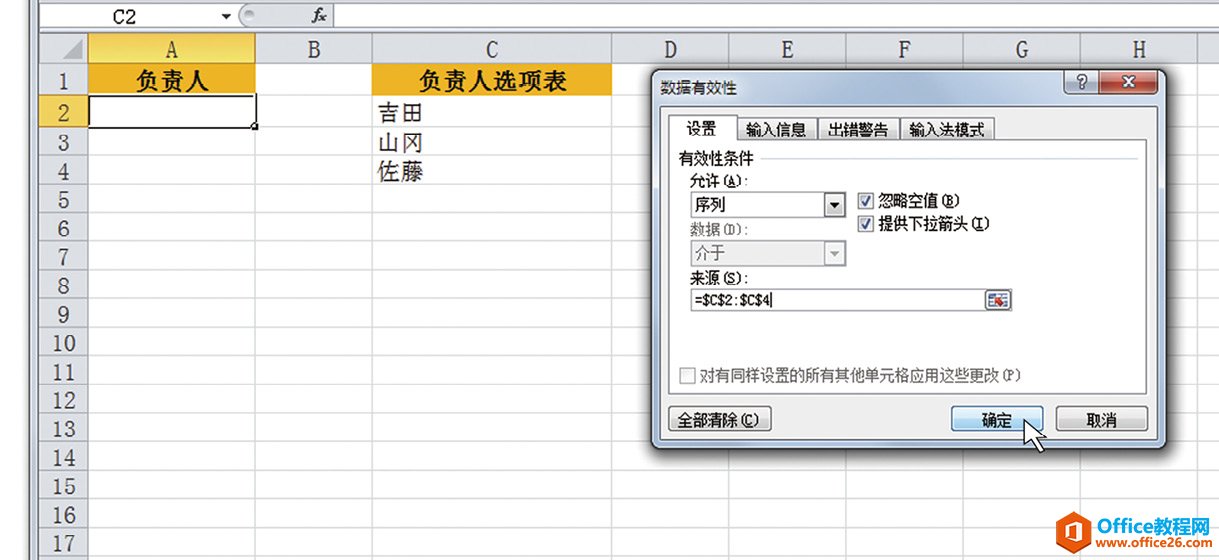The height and width of the screenshot is (560, 1219).
Task: Click the 确定 button
Action: pos(996,420)
